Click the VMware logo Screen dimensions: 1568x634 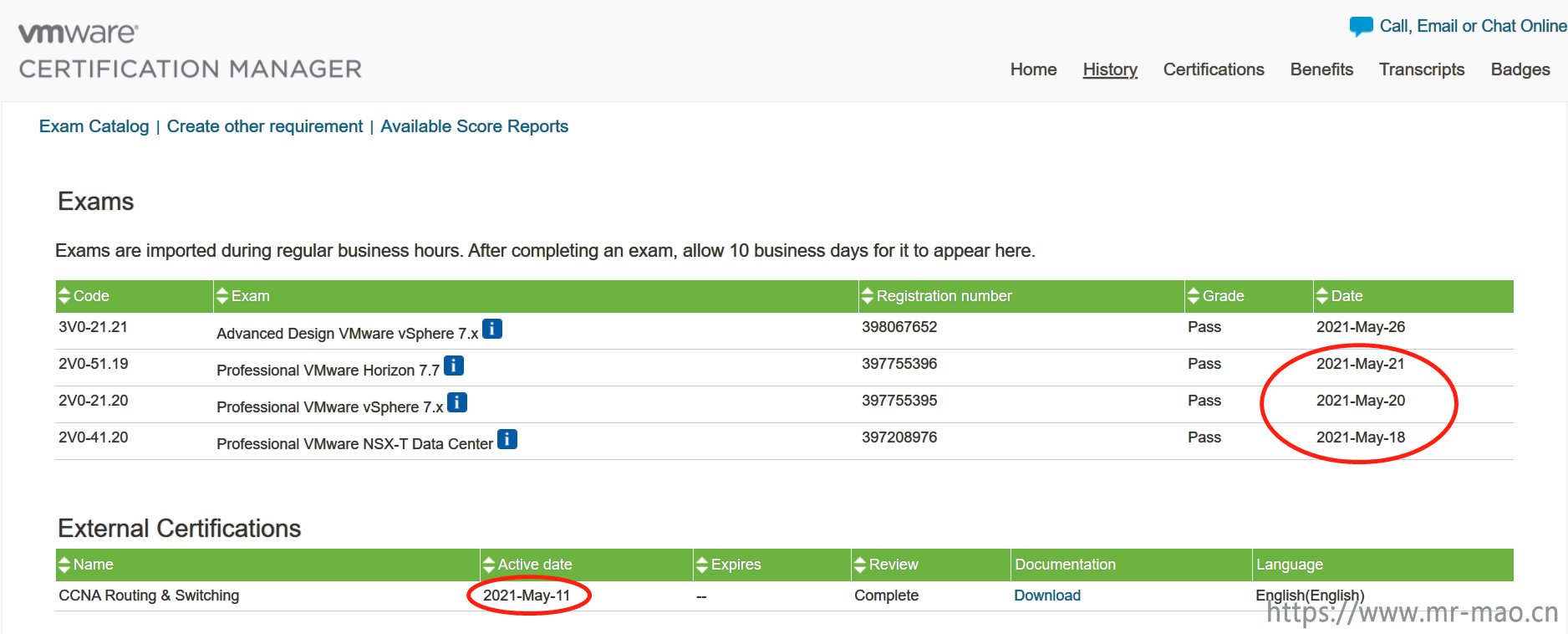coord(79,33)
